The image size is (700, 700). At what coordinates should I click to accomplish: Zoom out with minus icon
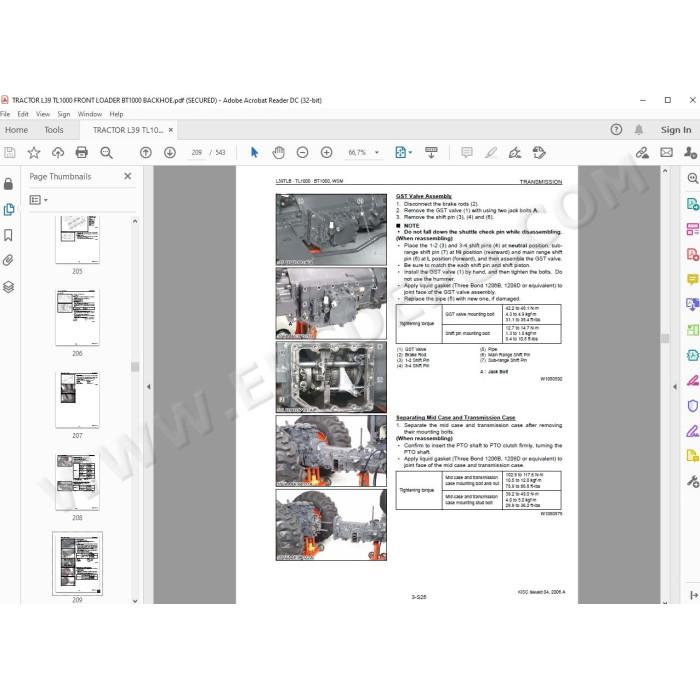(303, 153)
